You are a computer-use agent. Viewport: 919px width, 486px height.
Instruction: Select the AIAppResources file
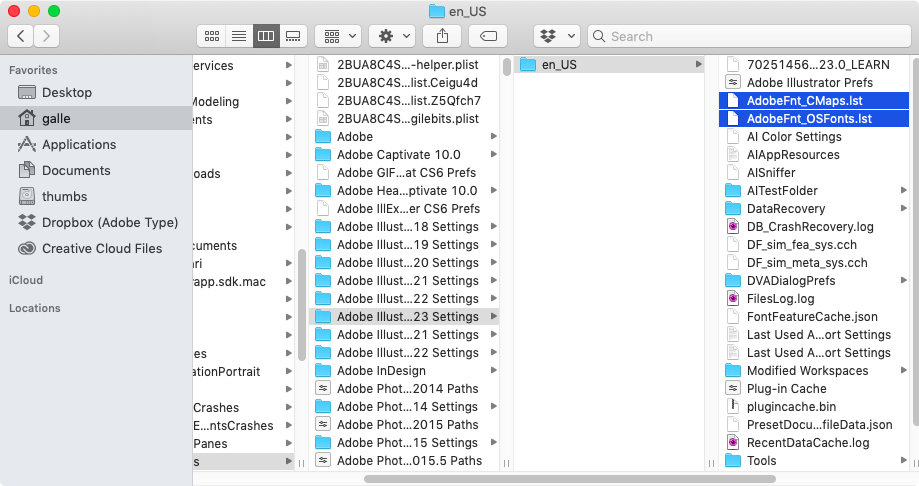(814, 155)
